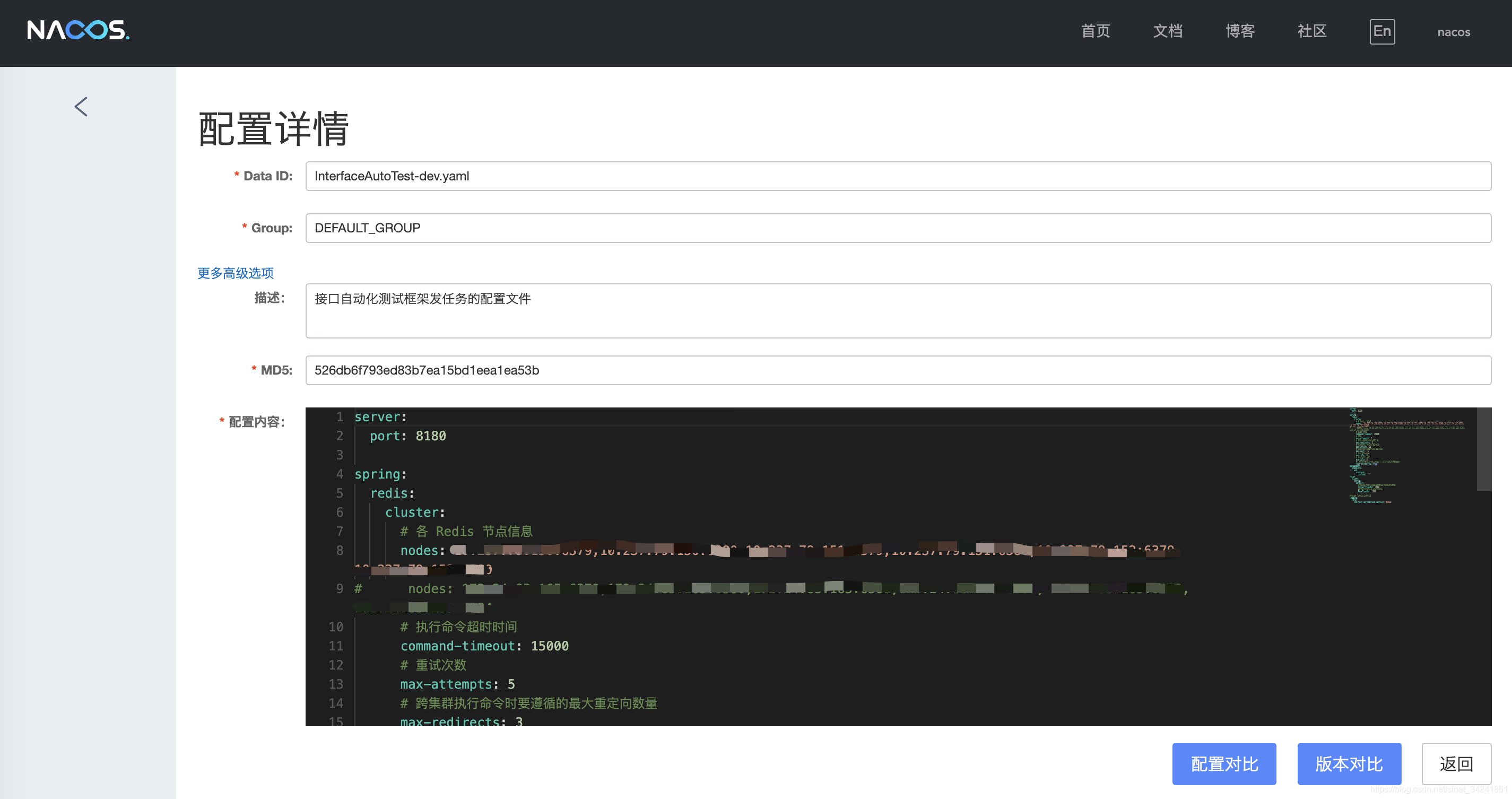Click the Group input field
Image resolution: width=1512 pixels, height=799 pixels.
click(898, 228)
